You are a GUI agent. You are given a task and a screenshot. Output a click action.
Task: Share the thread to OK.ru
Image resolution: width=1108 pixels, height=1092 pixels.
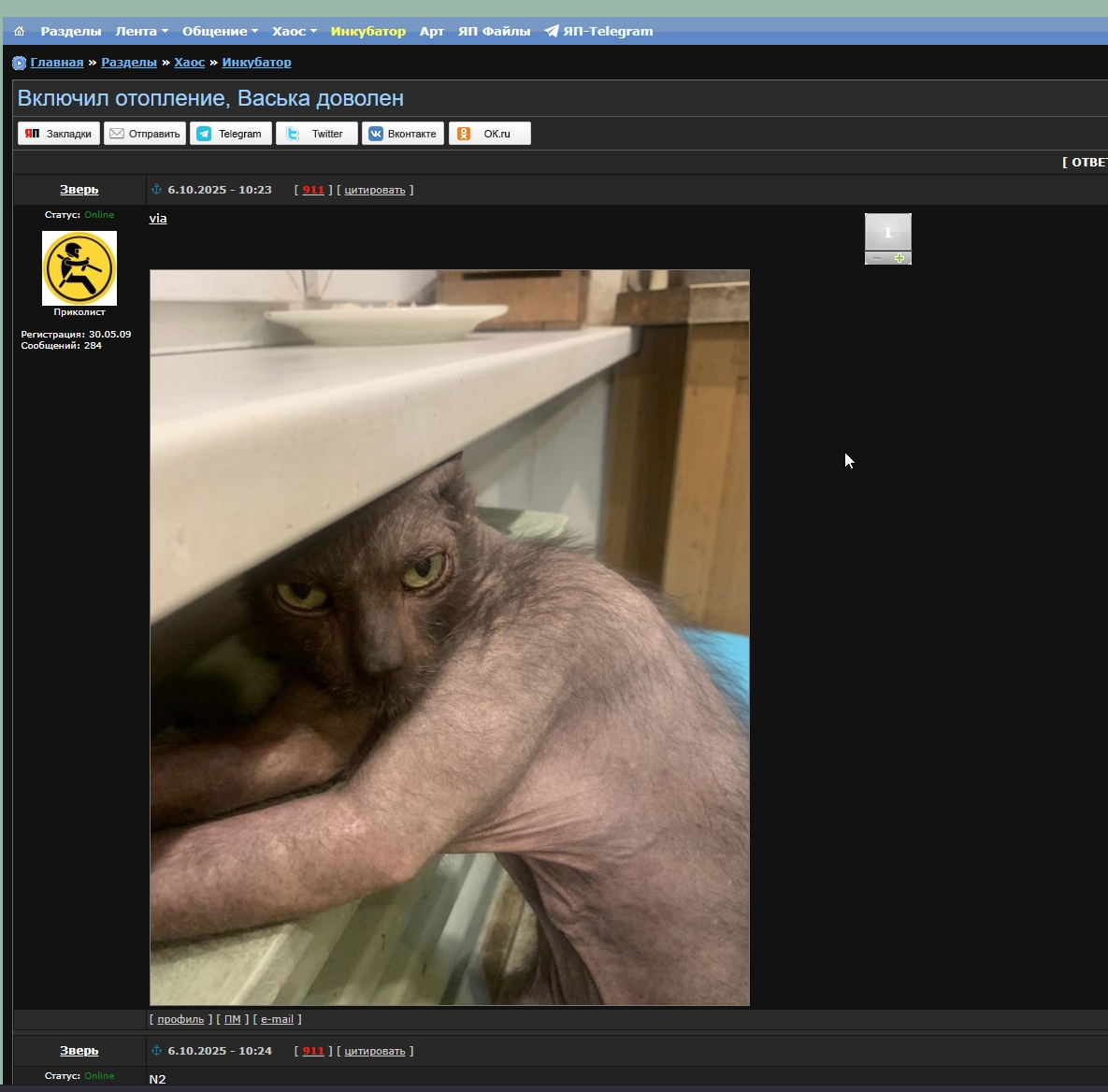click(489, 134)
